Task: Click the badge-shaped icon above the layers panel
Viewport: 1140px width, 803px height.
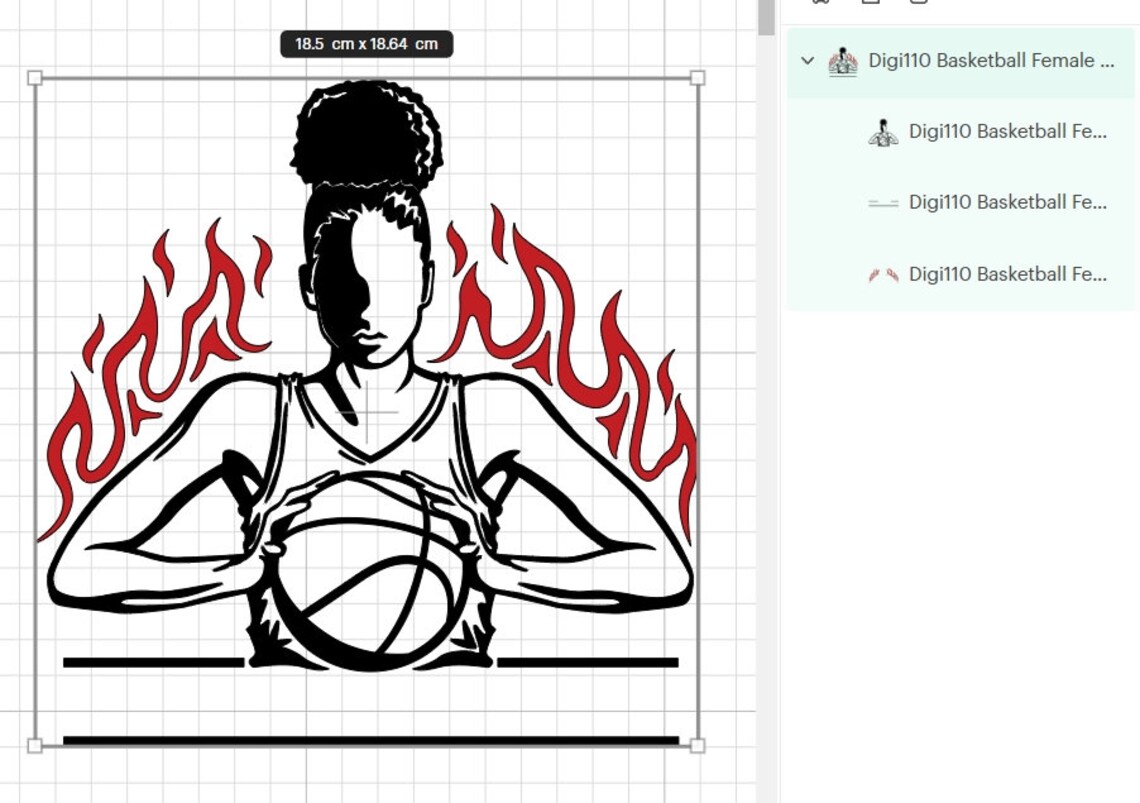Action: [x=822, y=3]
